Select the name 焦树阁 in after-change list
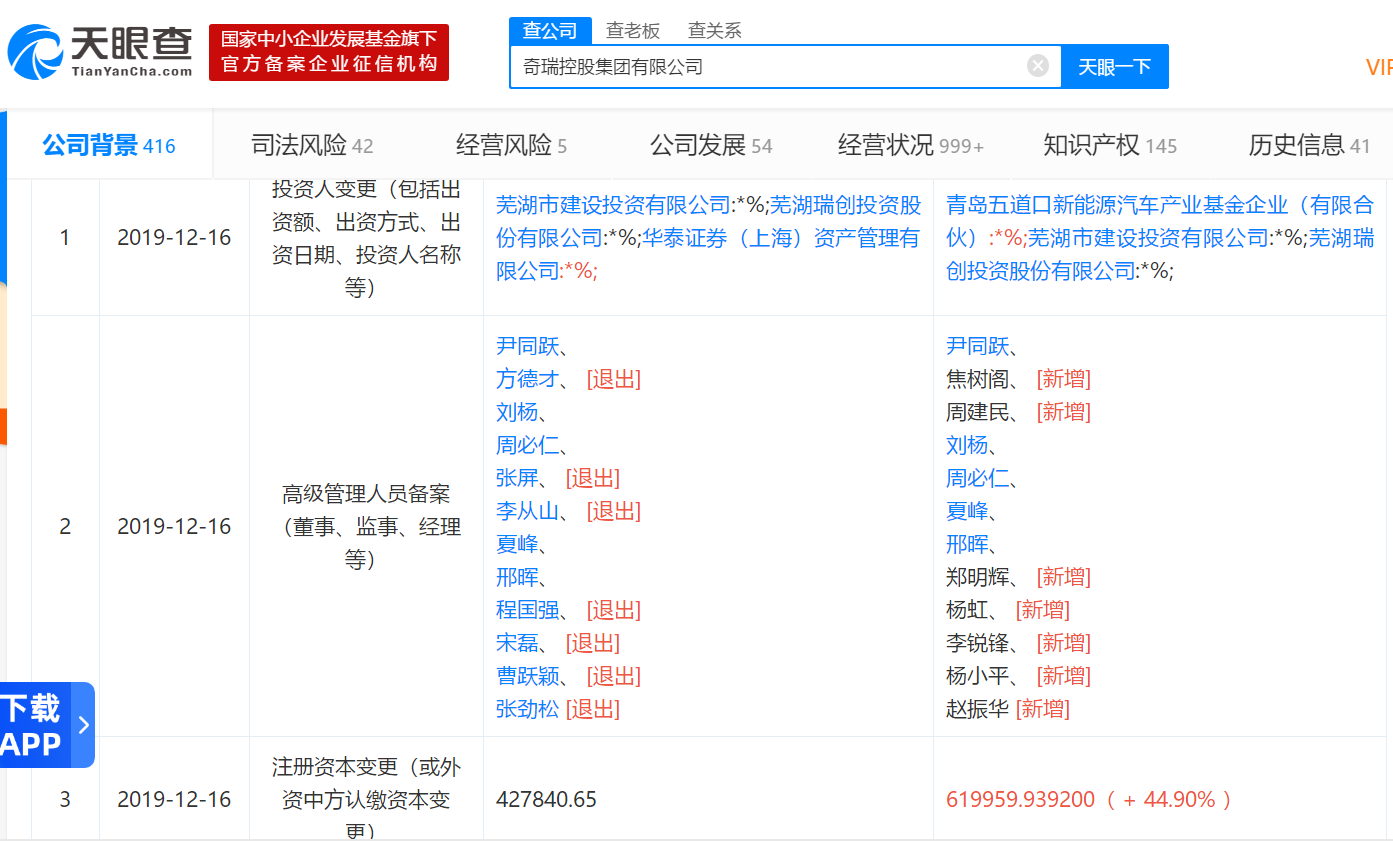The width and height of the screenshot is (1393, 841). tap(978, 380)
